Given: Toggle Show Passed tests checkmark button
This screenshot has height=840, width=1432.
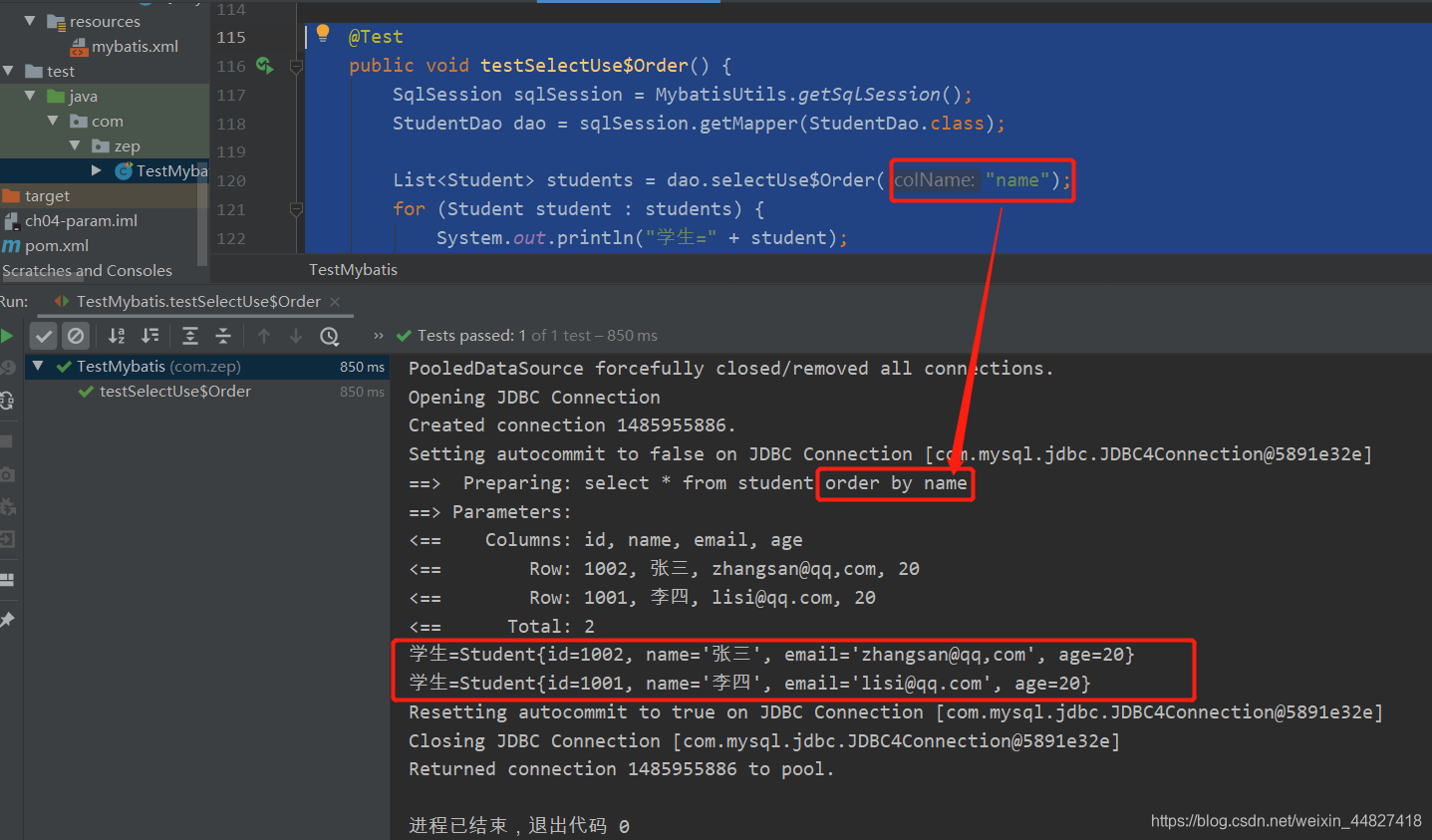Looking at the screenshot, I should point(43,336).
